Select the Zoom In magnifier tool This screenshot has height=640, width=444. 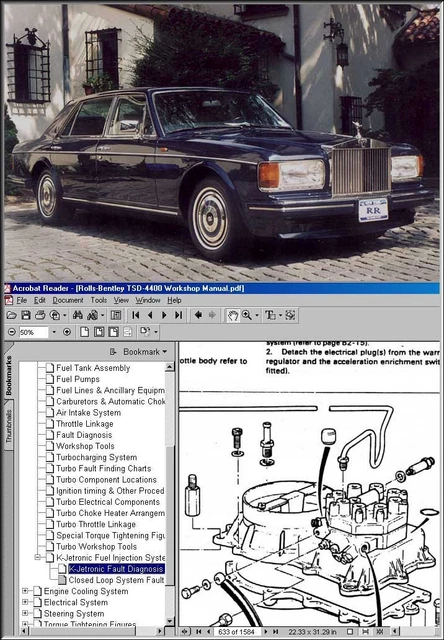pyautogui.click(x=246, y=315)
